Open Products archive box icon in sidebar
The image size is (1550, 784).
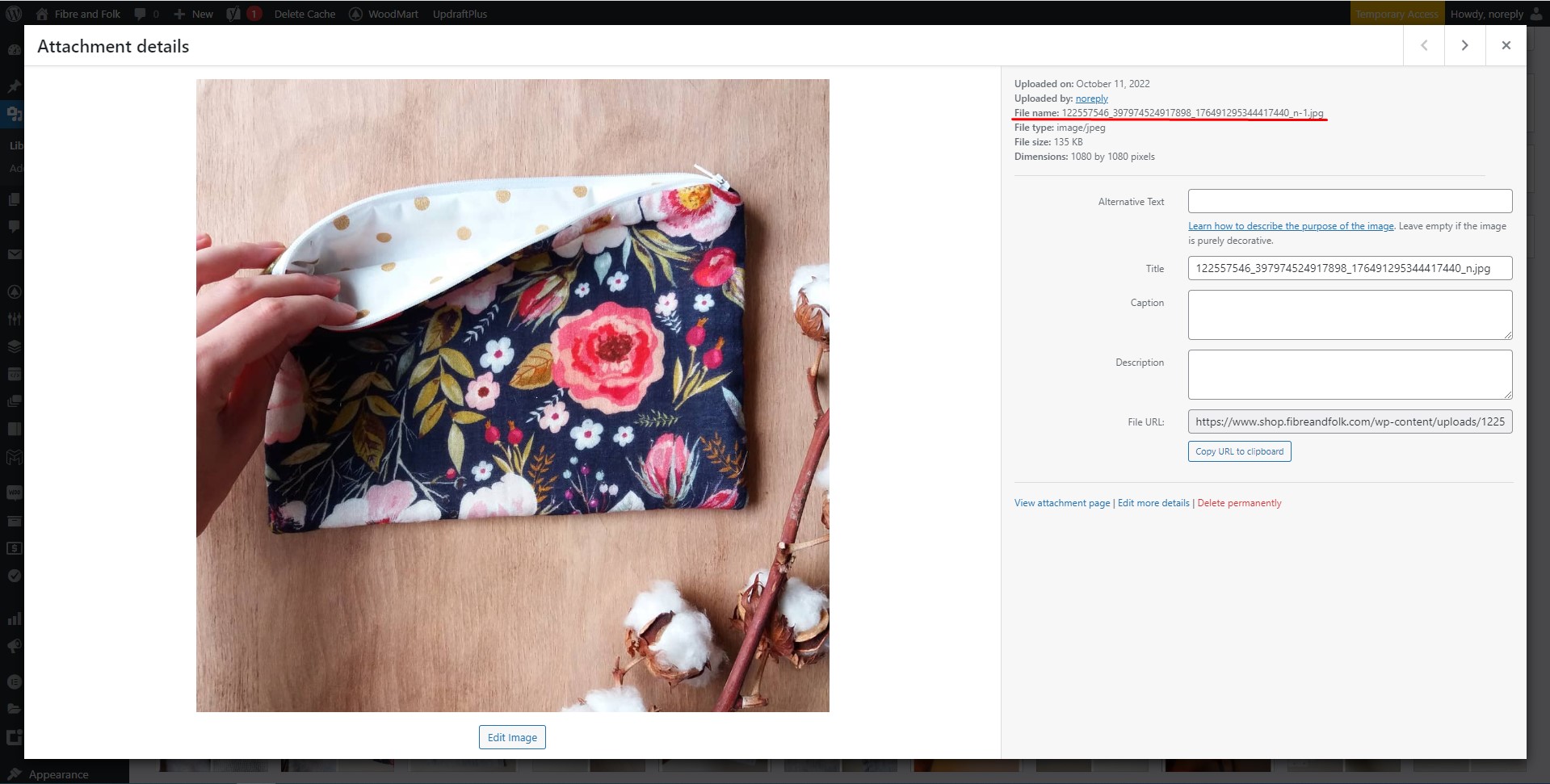coord(14,521)
